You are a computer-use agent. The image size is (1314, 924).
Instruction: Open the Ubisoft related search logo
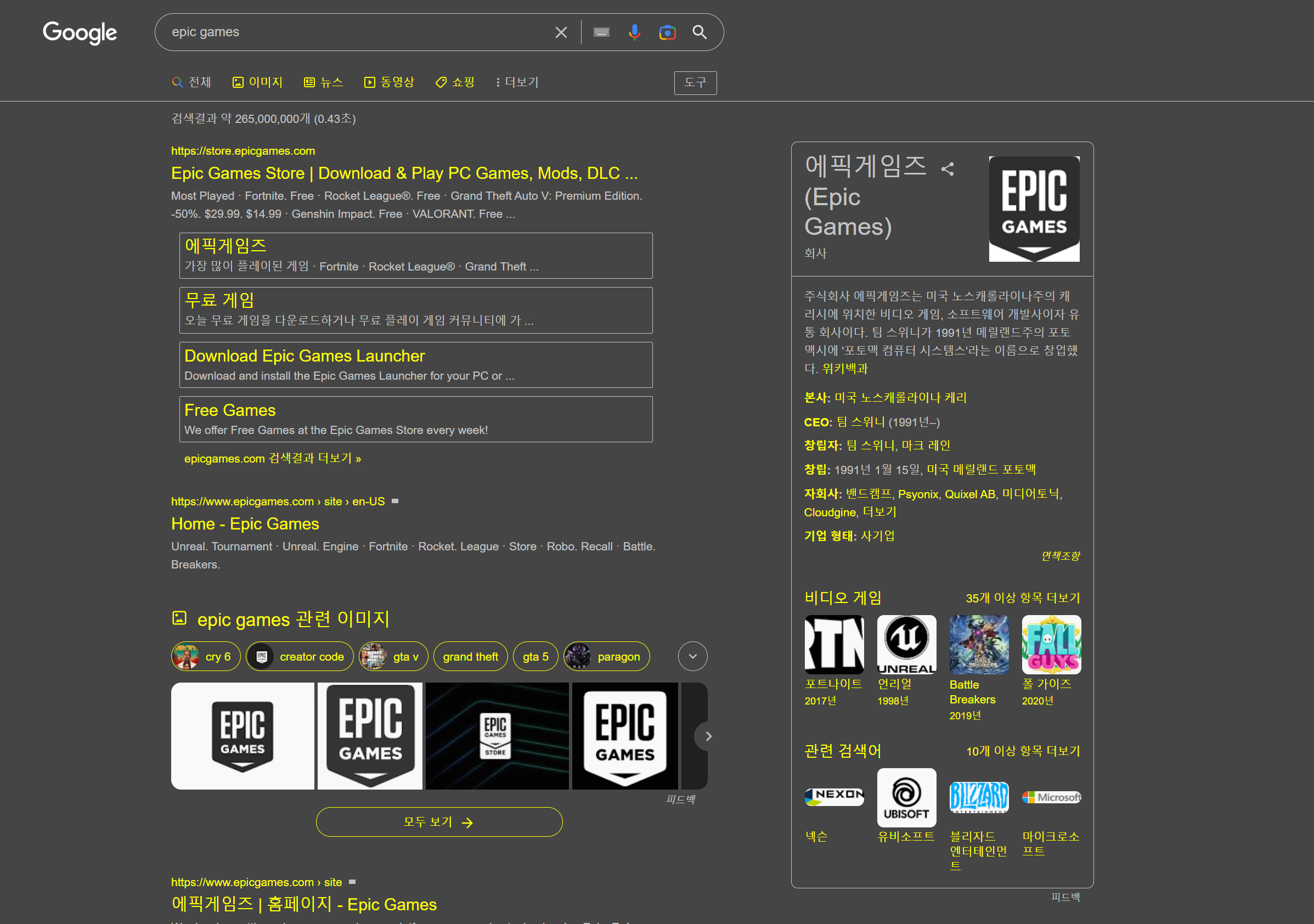pos(906,797)
